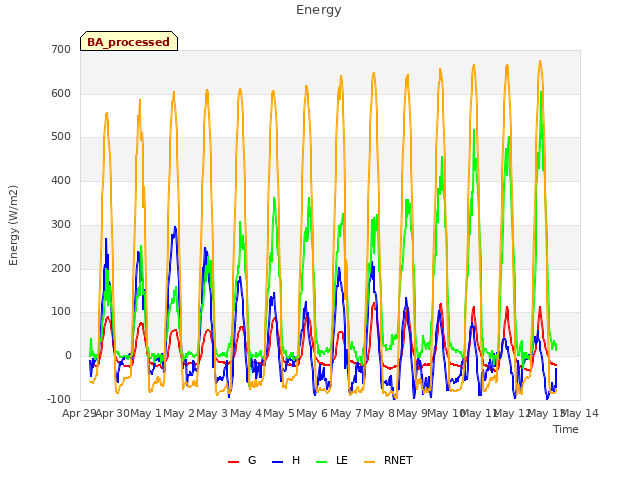Click the May 5 x-axis label

pyautogui.click(x=279, y=413)
